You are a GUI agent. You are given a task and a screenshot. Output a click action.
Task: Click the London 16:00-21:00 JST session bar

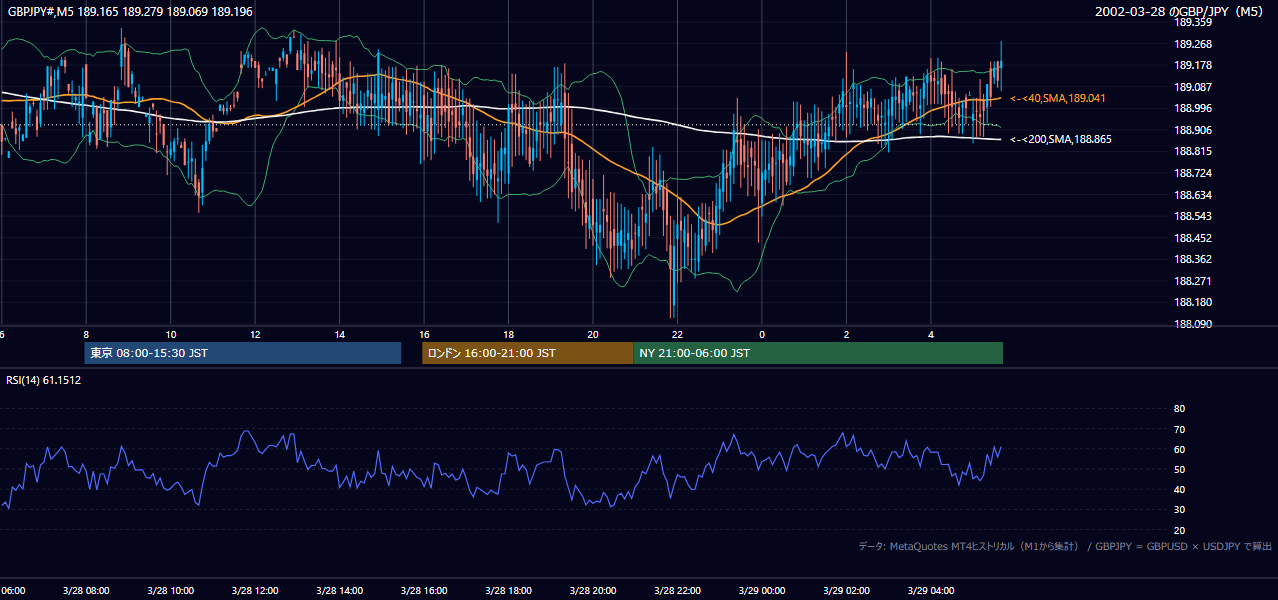(x=527, y=353)
